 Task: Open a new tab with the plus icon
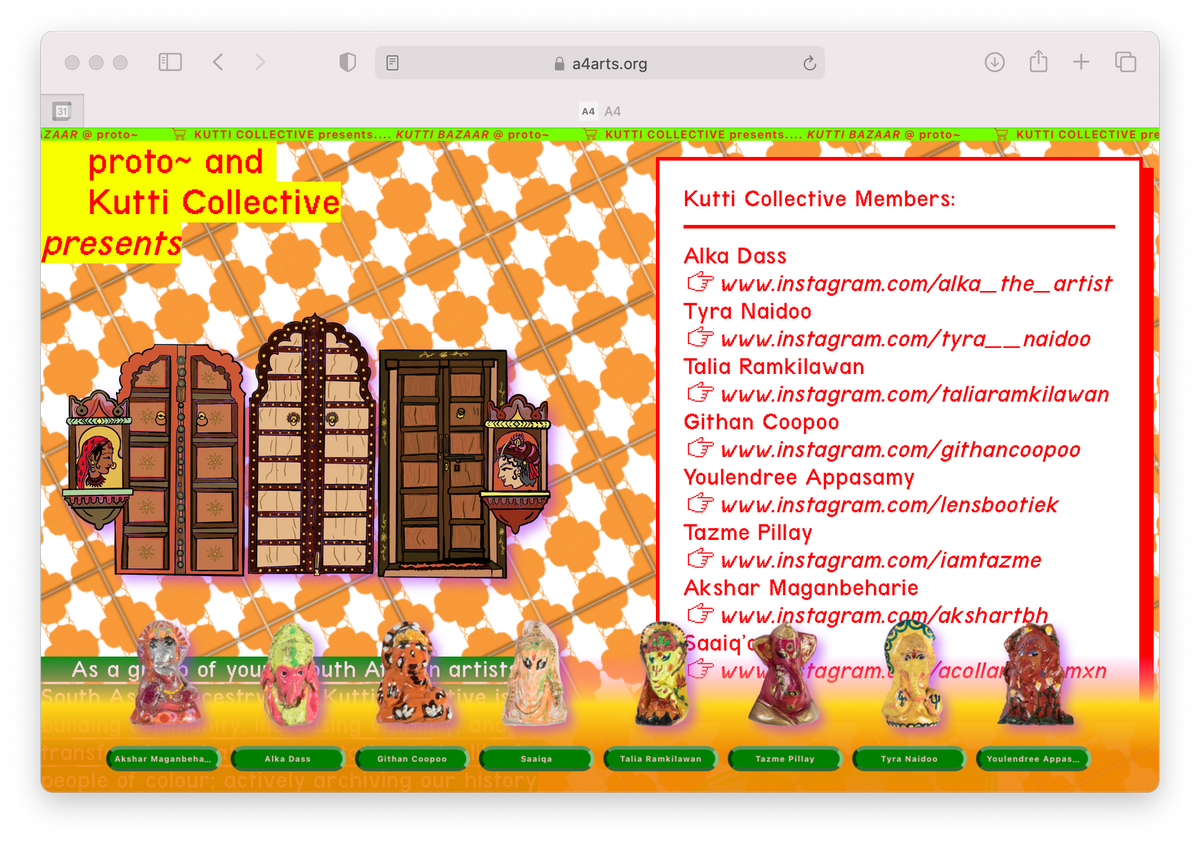1081,61
